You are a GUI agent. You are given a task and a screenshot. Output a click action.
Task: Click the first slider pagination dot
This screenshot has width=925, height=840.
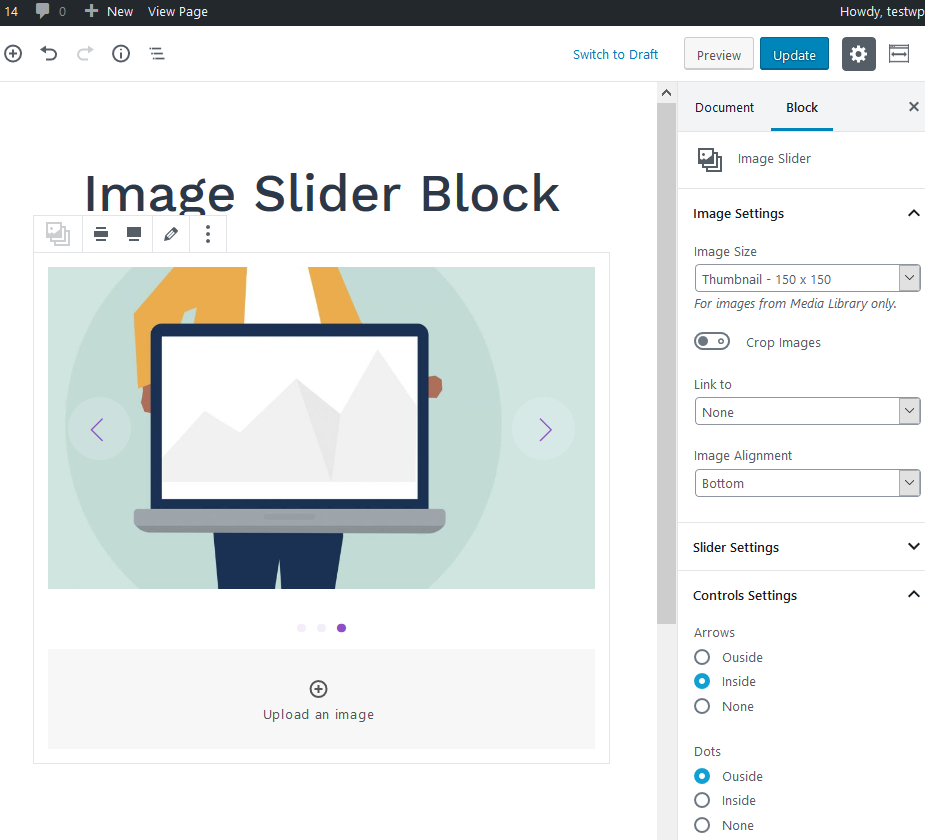(x=302, y=628)
